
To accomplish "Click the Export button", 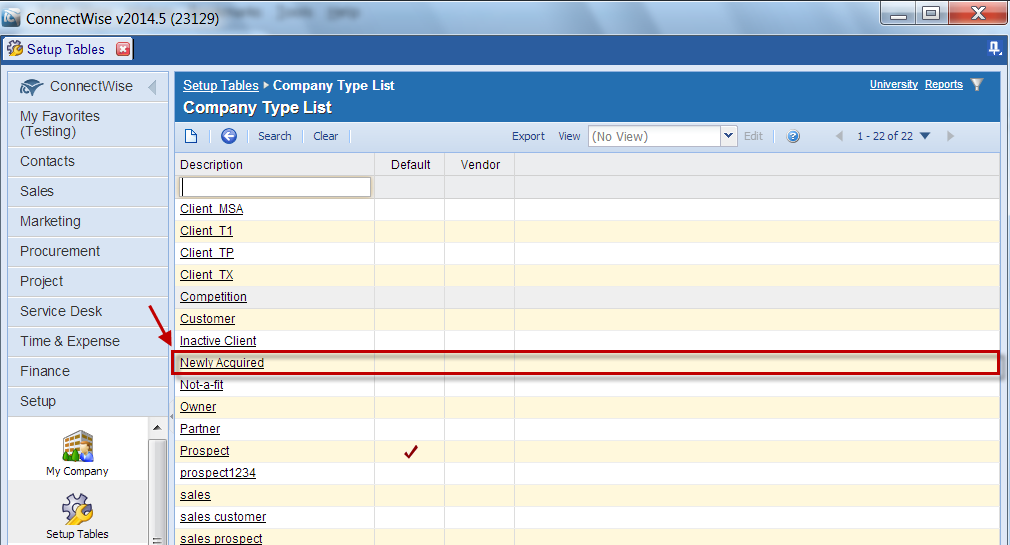I will coord(528,136).
